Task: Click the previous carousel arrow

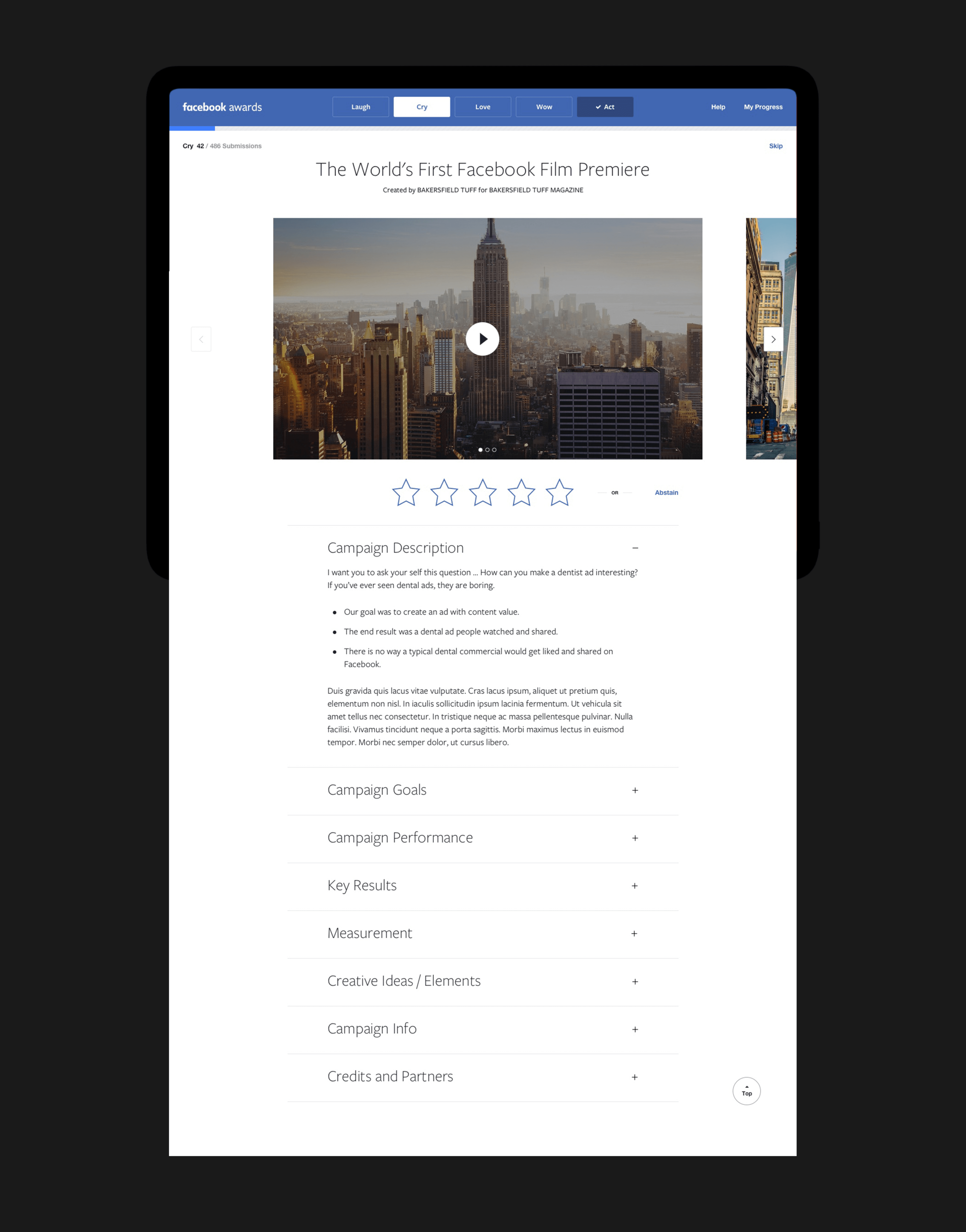Action: click(201, 339)
